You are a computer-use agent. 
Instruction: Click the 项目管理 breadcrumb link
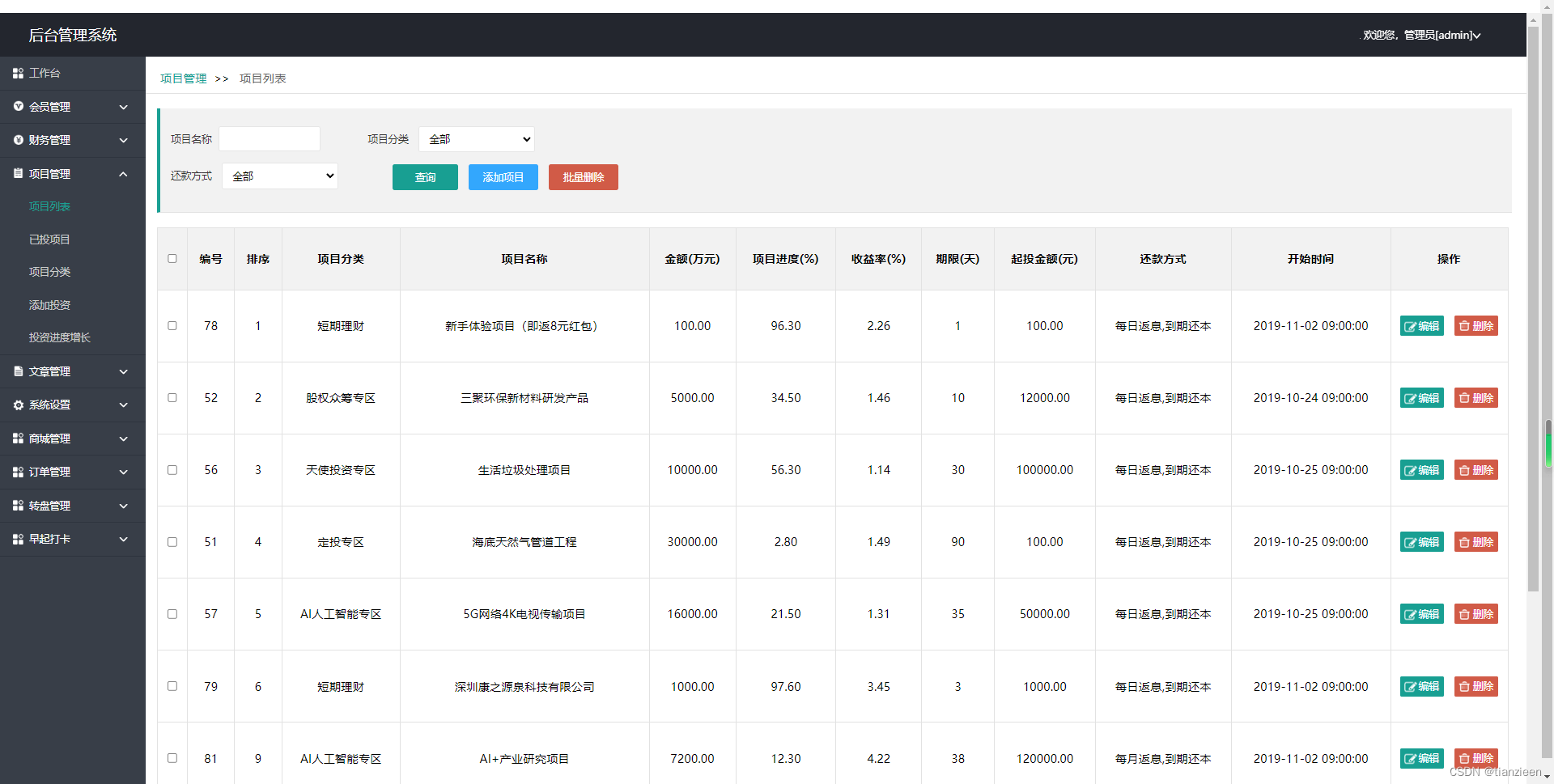coord(184,78)
